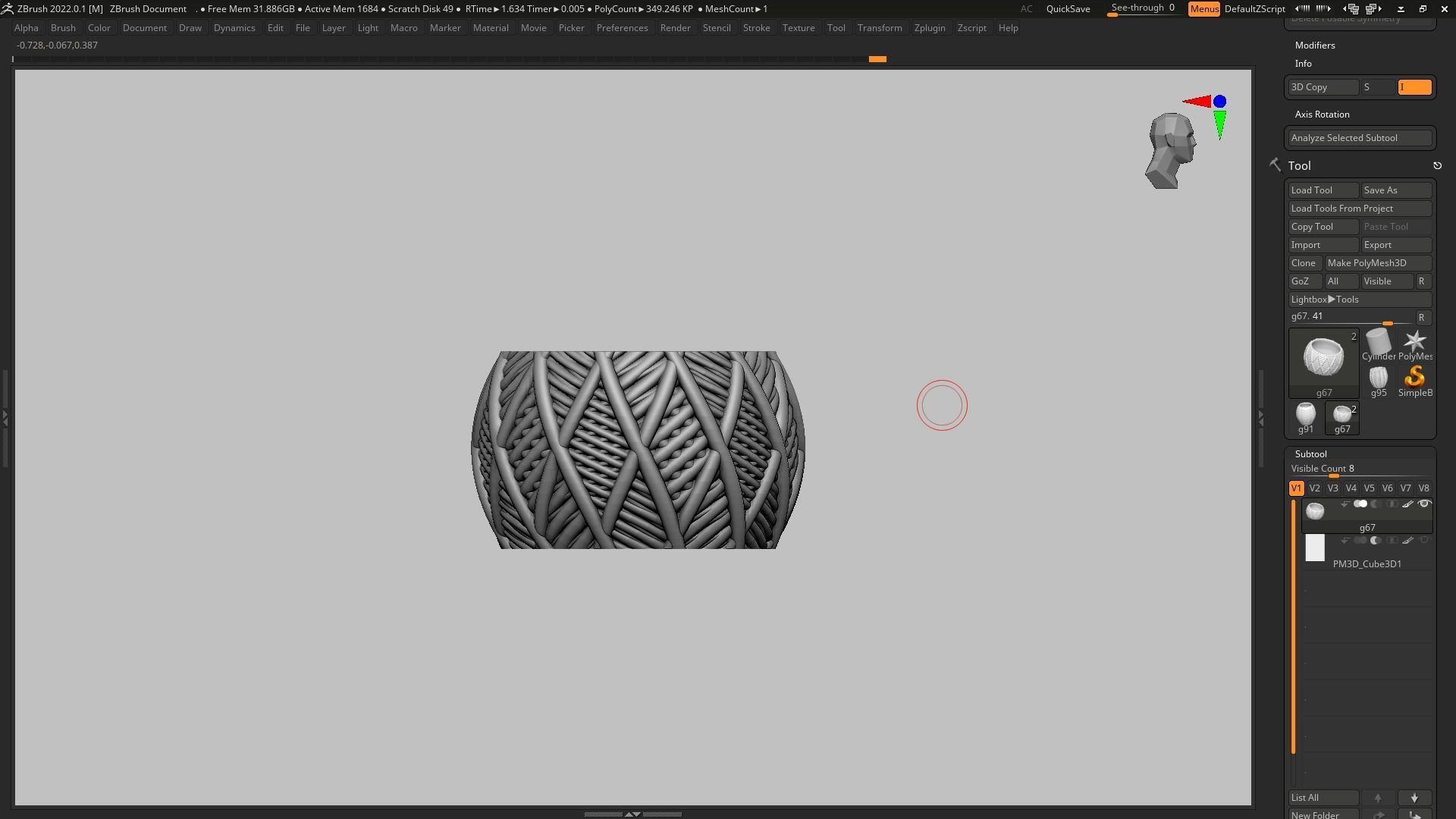Enable the V2 visibility set
Image resolution: width=1456 pixels, height=819 pixels.
(1314, 488)
